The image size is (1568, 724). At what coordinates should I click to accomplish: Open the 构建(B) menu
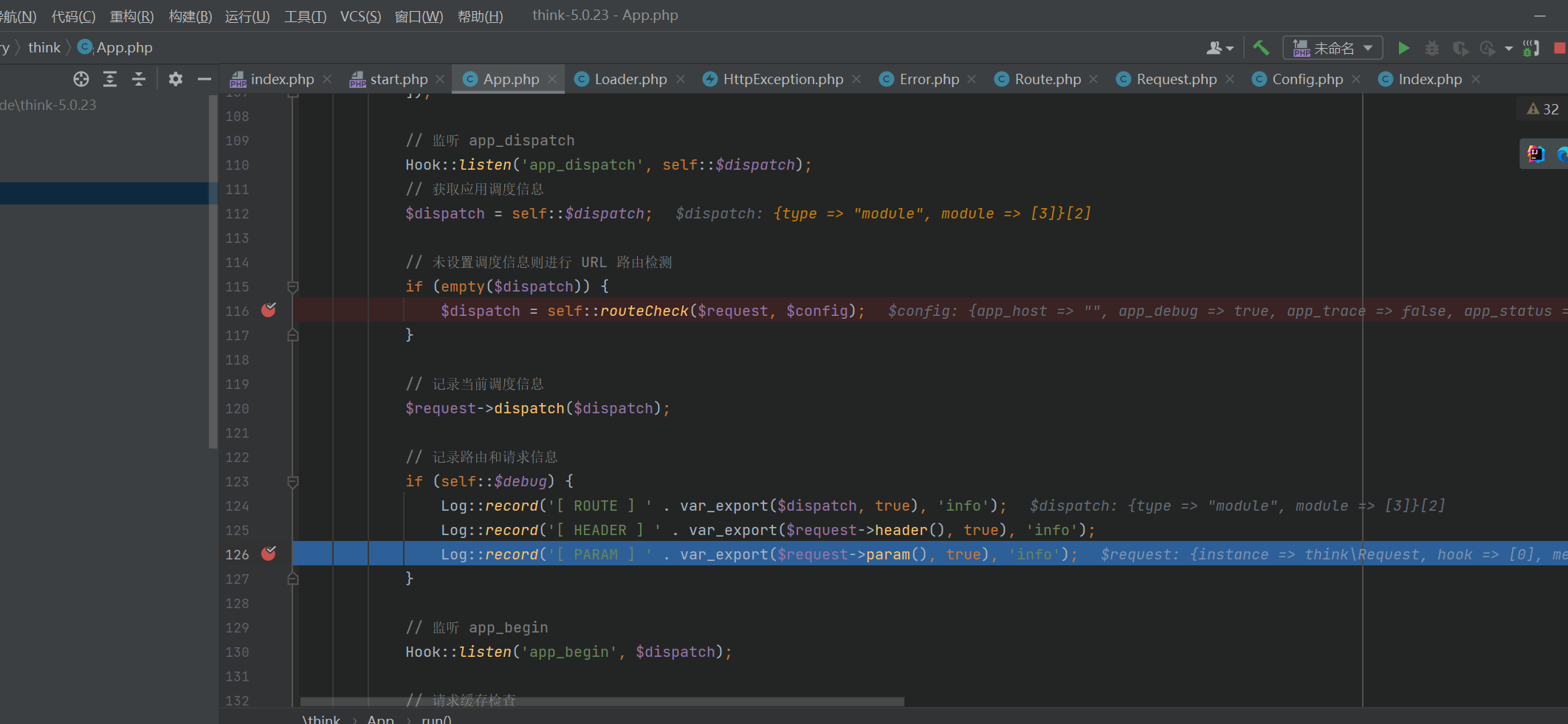[x=190, y=16]
